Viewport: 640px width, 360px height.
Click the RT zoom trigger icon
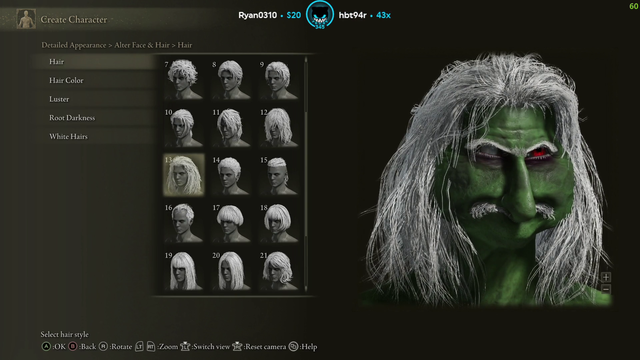pyautogui.click(x=151, y=347)
